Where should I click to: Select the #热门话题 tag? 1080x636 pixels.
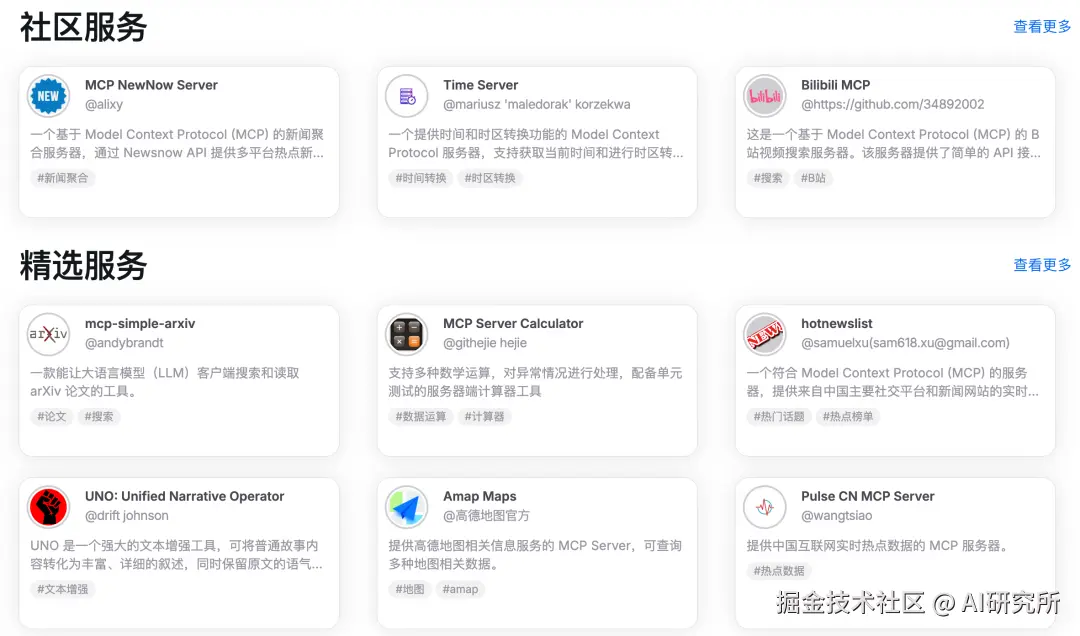coord(779,416)
